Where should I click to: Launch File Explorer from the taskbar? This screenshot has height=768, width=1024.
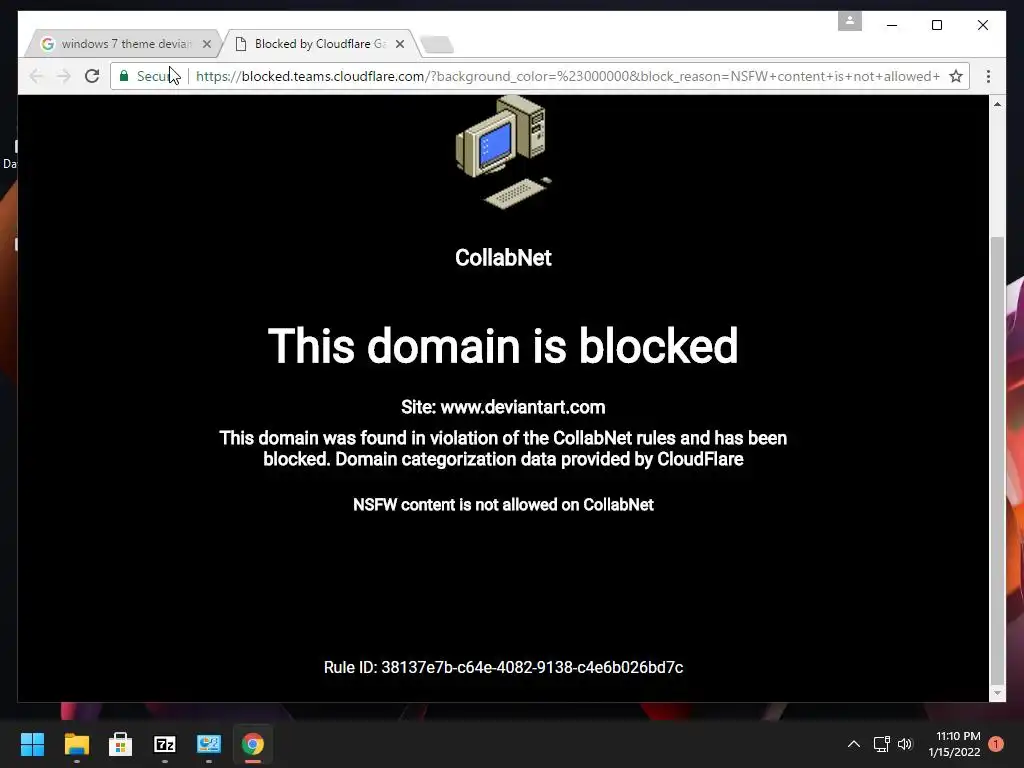click(x=76, y=744)
